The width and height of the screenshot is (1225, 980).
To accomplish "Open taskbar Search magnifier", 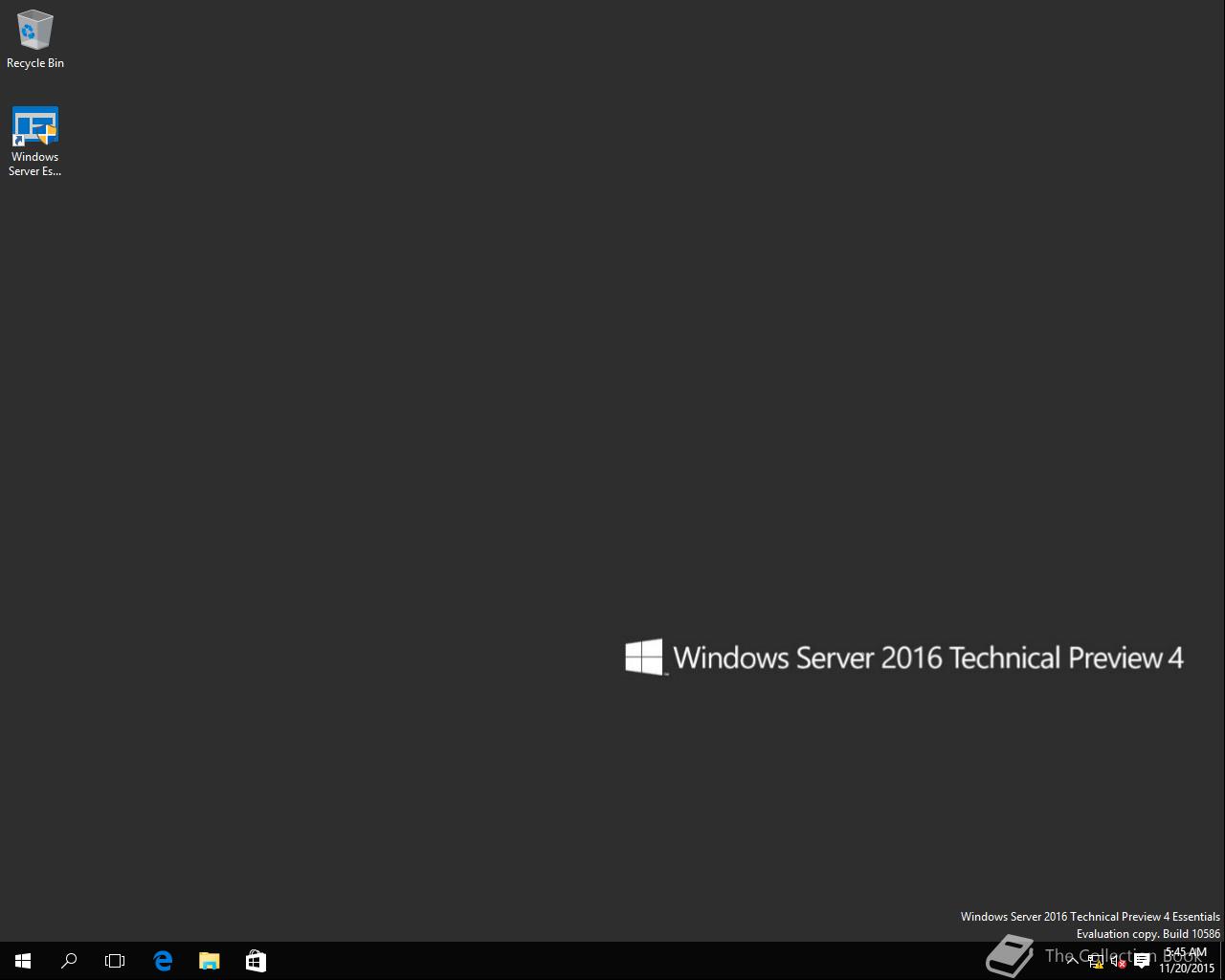I will 69,961.
